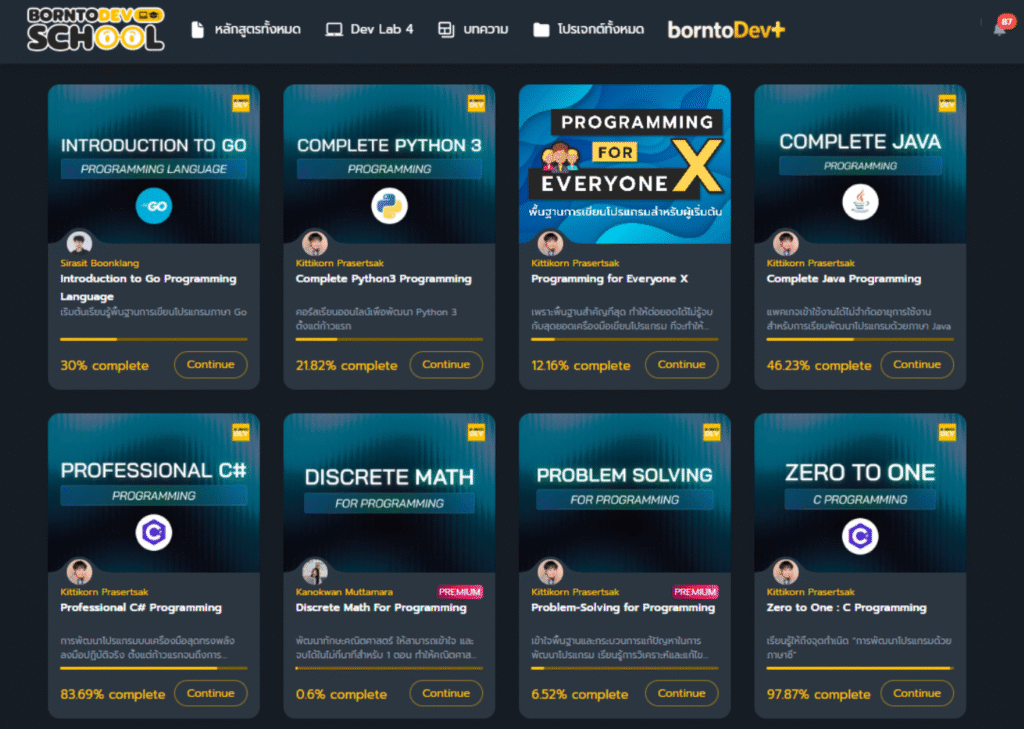This screenshot has width=1024, height=729.
Task: Click progress bar of Introduction to Go course
Action: pyautogui.click(x=153, y=340)
